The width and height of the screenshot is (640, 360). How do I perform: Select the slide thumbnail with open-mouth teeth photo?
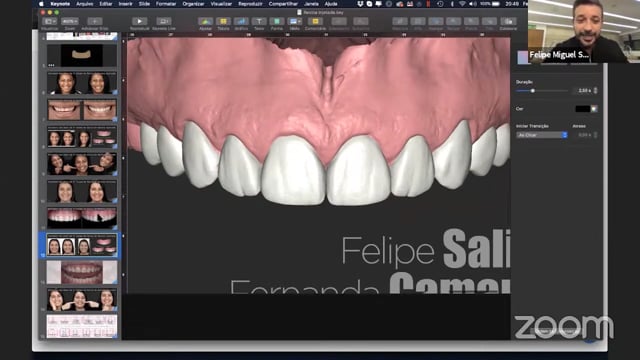coord(82,272)
